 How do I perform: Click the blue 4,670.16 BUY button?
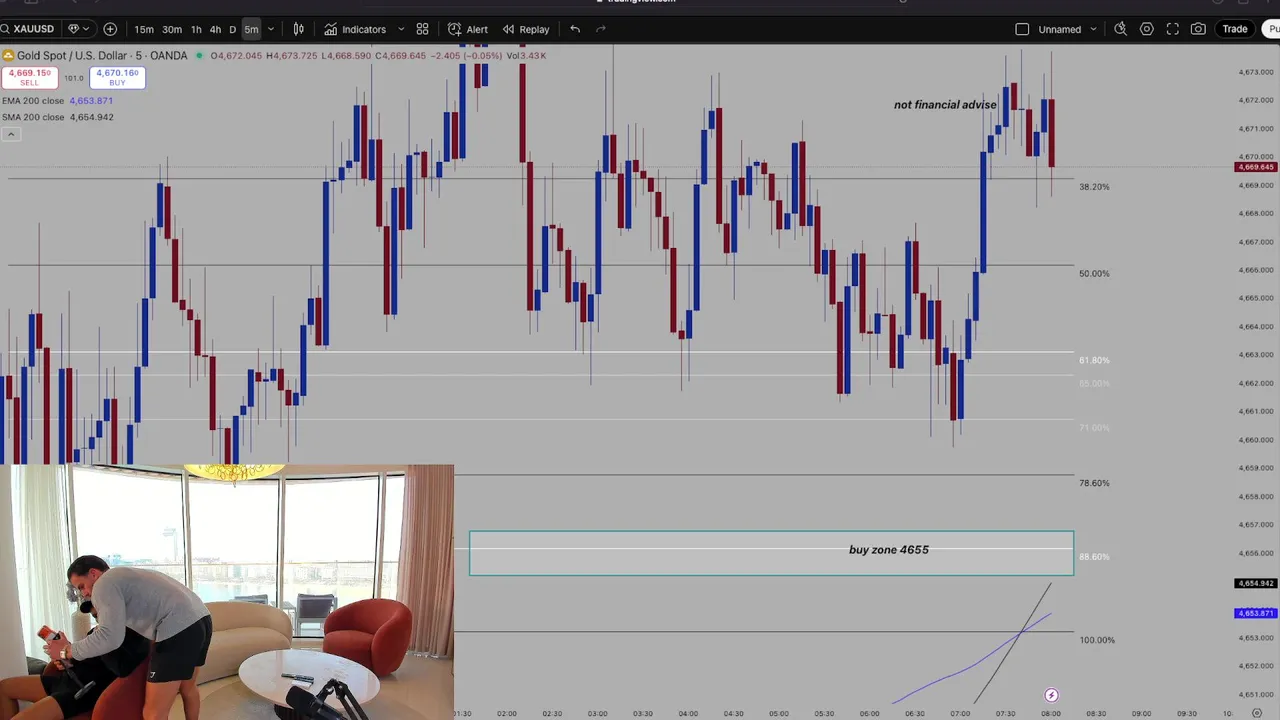tap(117, 77)
